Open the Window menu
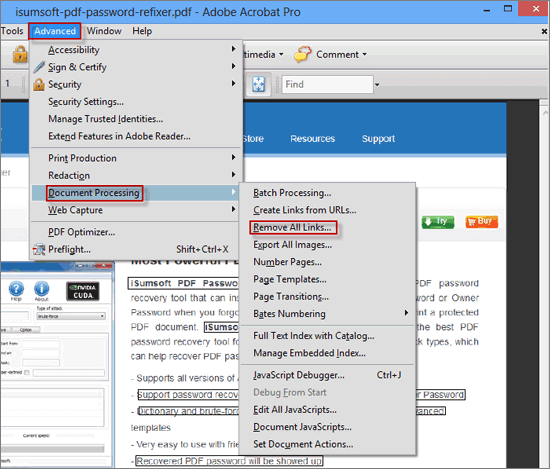 tap(104, 31)
